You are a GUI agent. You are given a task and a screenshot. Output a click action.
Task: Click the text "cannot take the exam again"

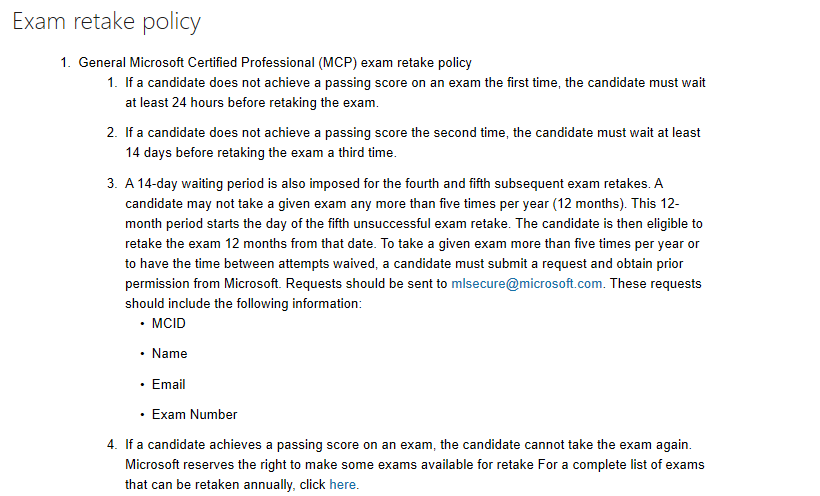(606, 445)
